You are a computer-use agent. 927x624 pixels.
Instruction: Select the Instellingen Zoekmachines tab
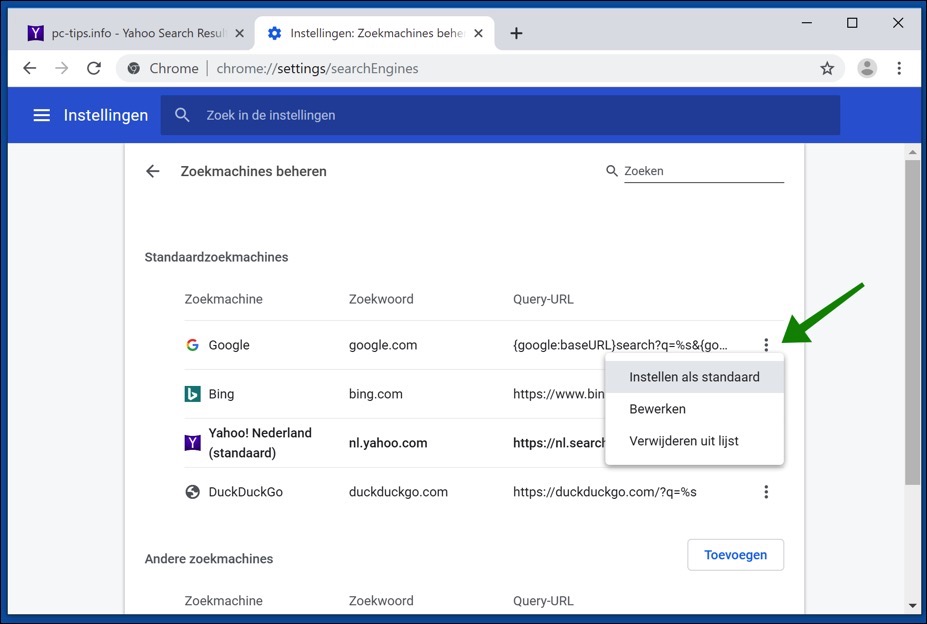(x=375, y=33)
